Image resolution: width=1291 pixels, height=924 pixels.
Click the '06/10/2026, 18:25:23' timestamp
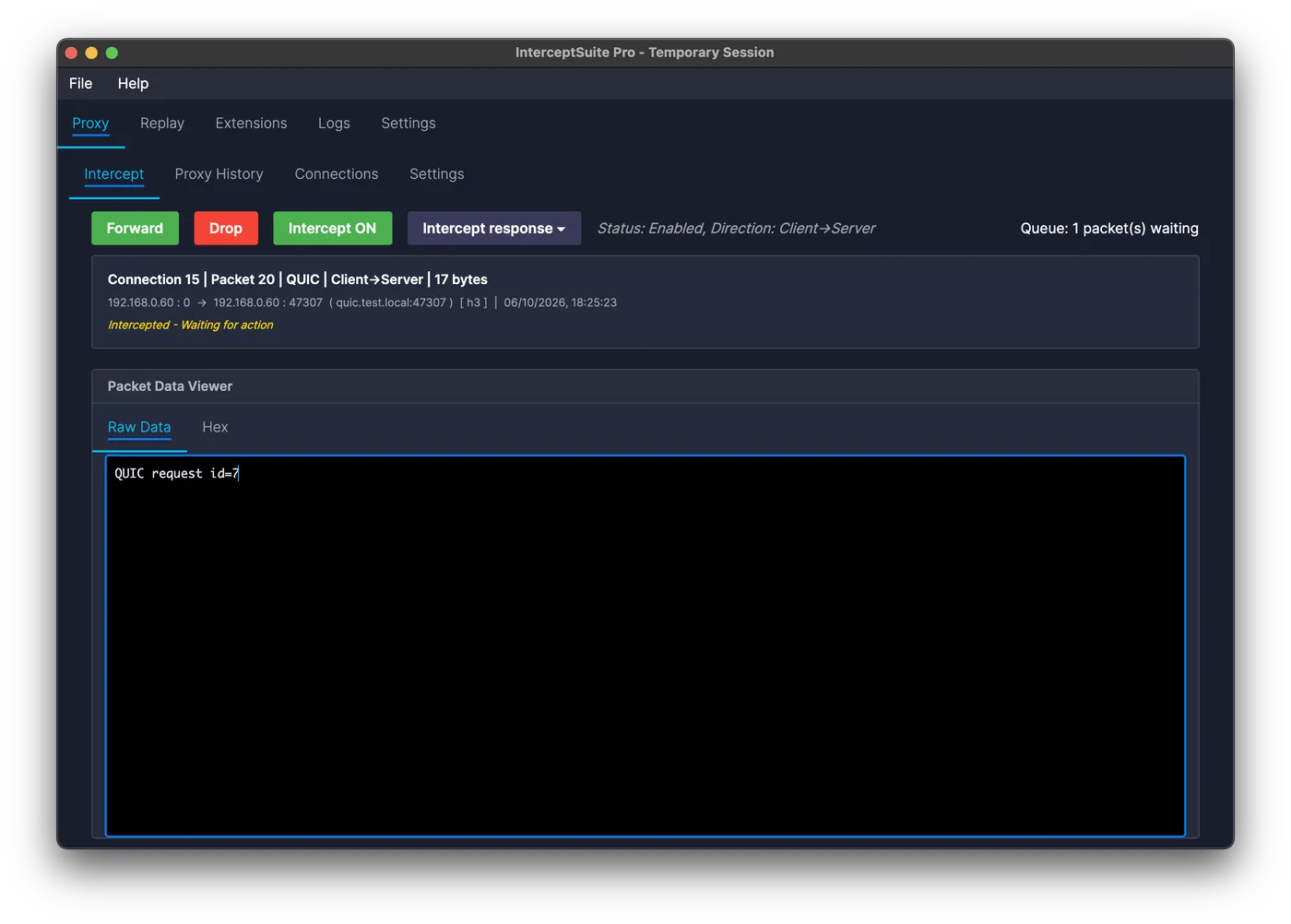click(560, 302)
